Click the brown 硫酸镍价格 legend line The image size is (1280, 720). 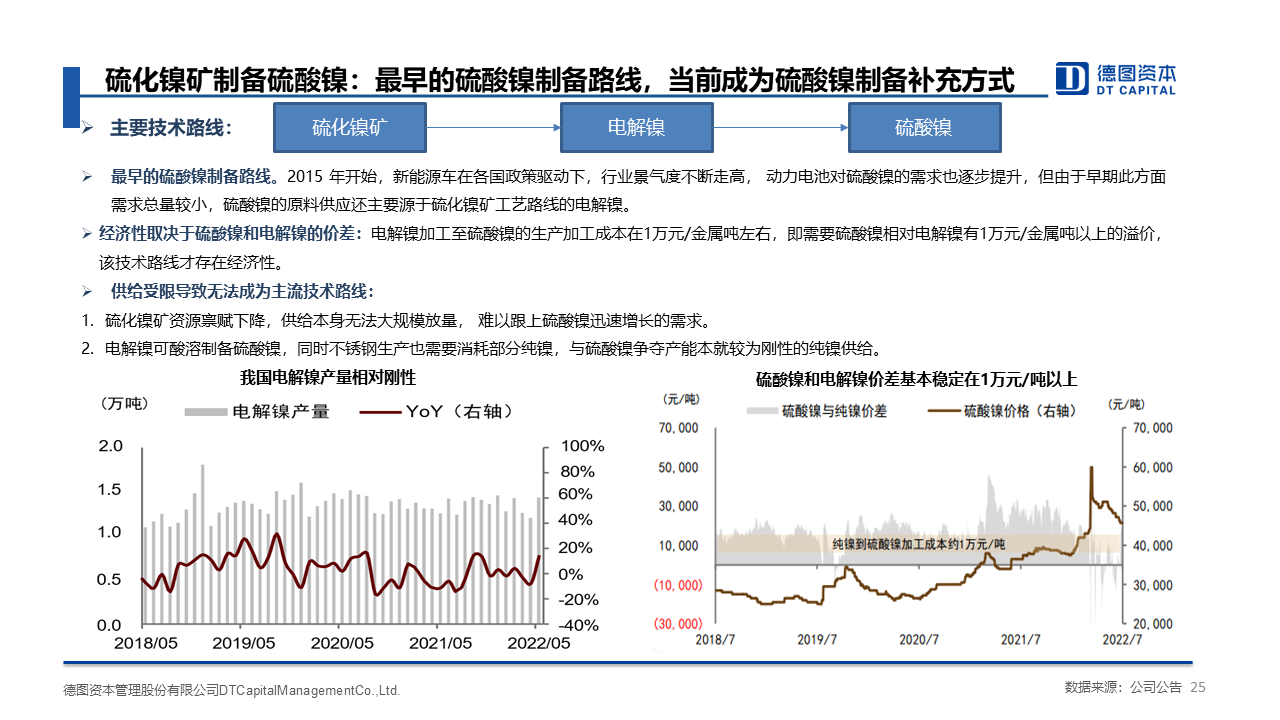click(x=944, y=410)
